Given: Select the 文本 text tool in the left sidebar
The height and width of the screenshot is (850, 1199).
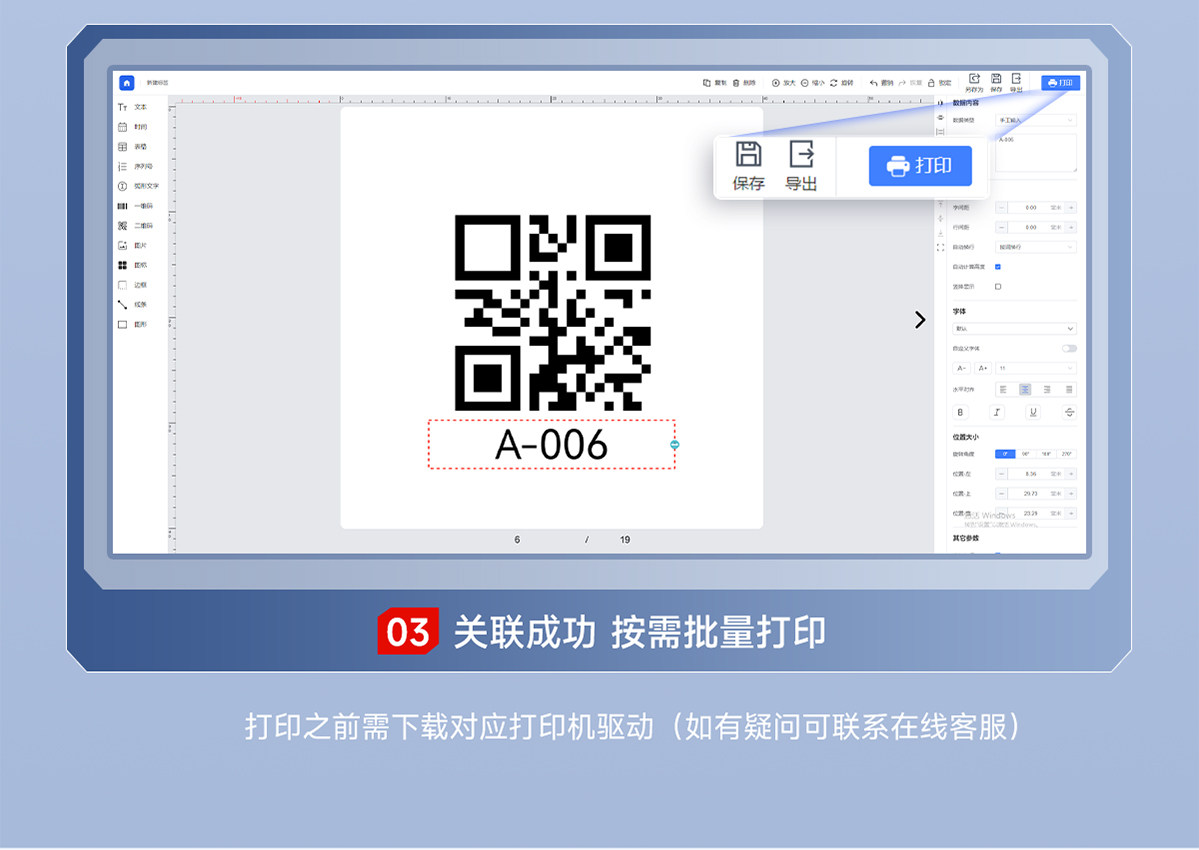Looking at the screenshot, I should point(133,107).
